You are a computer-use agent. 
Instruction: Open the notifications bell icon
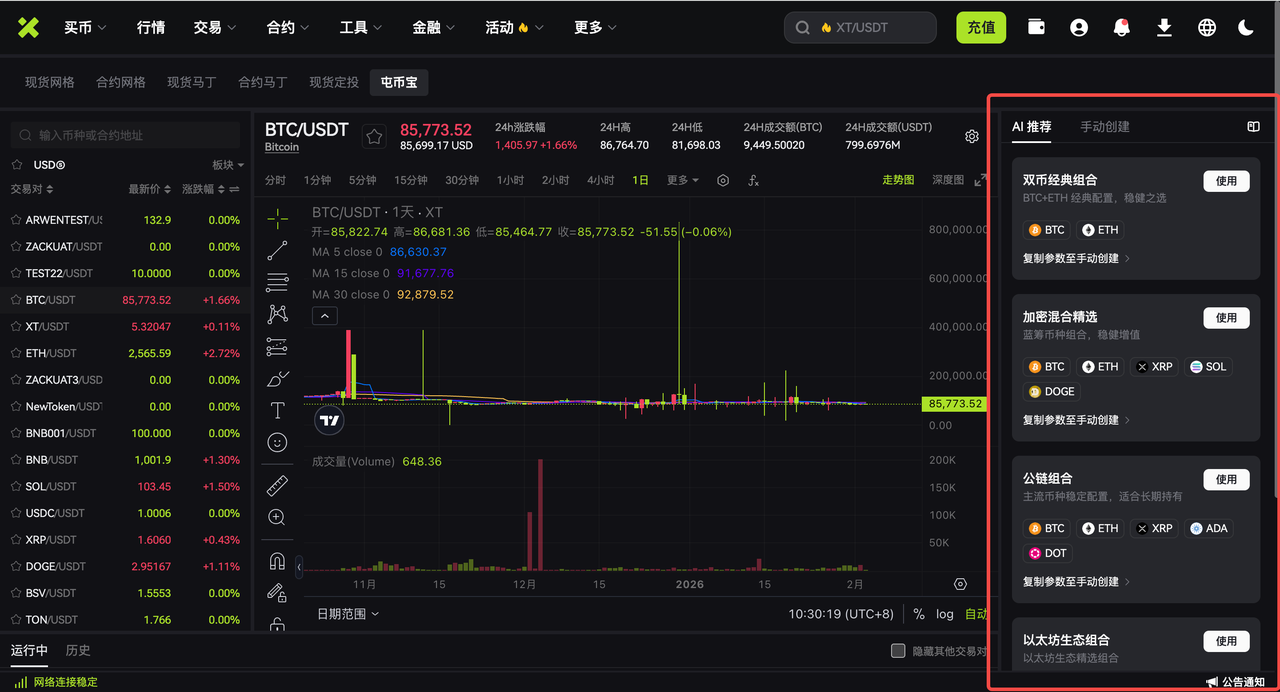pyautogui.click(x=1122, y=28)
